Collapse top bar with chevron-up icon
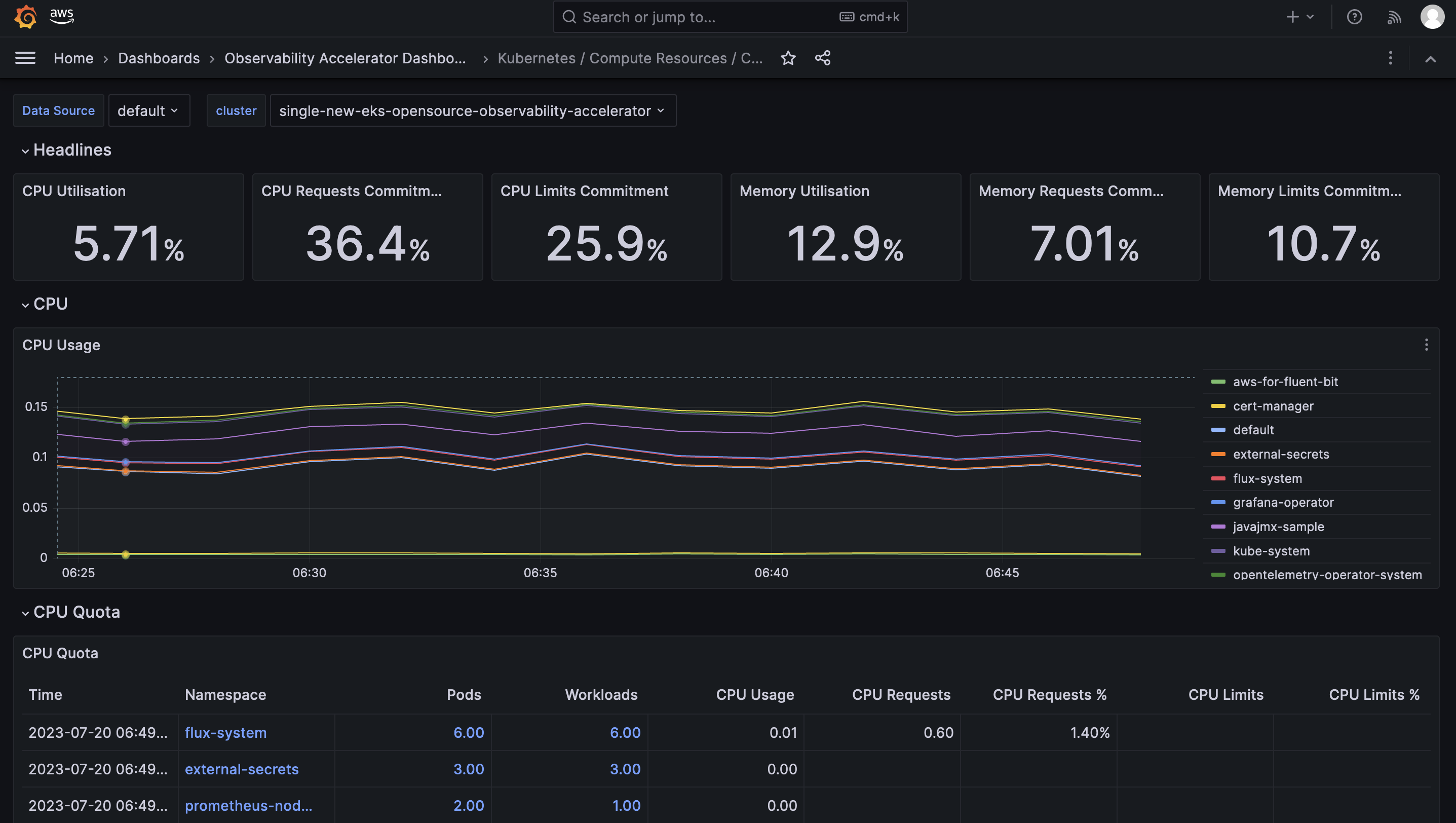 coord(1430,59)
